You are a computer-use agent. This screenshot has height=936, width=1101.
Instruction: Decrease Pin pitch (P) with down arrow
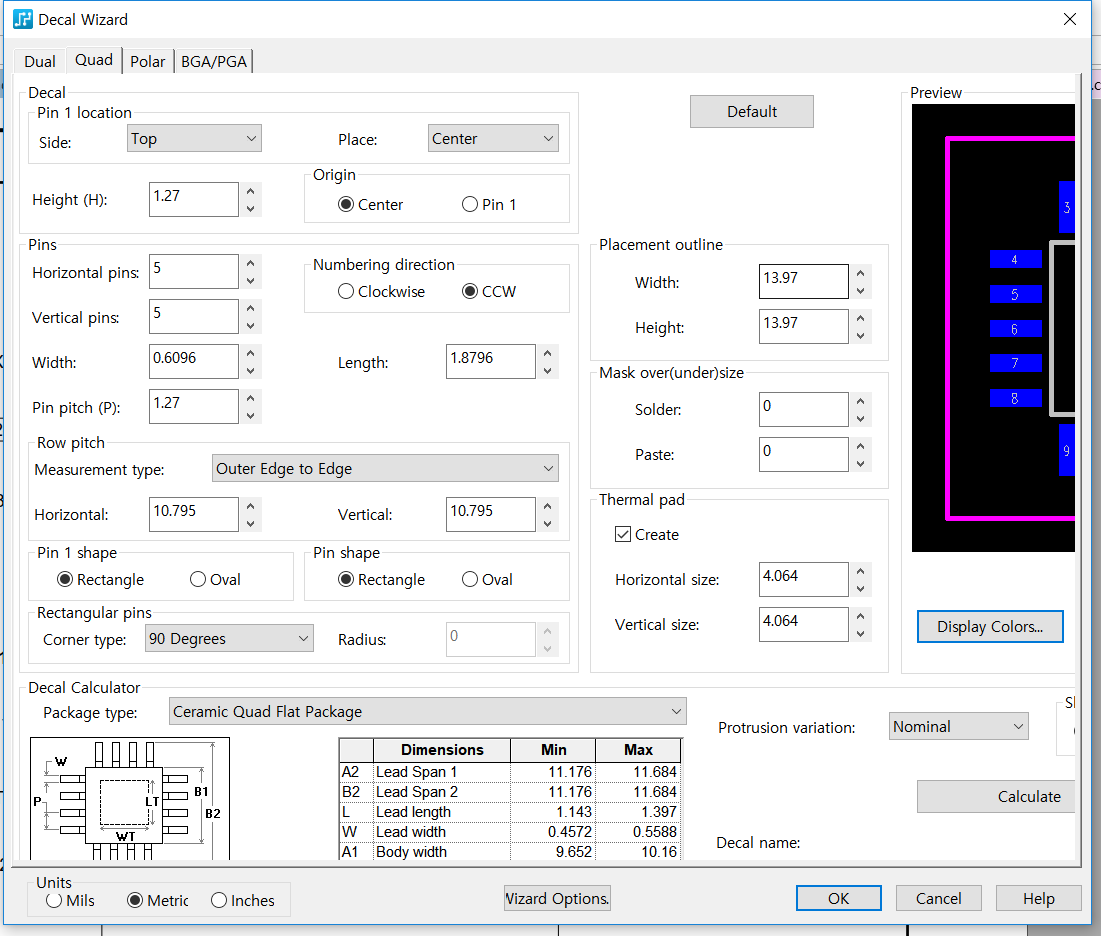[250, 416]
